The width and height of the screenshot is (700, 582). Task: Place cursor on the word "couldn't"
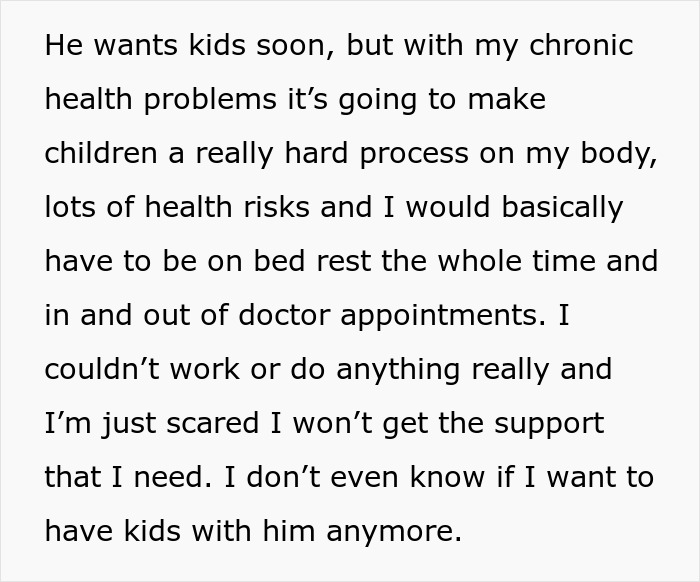102,369
